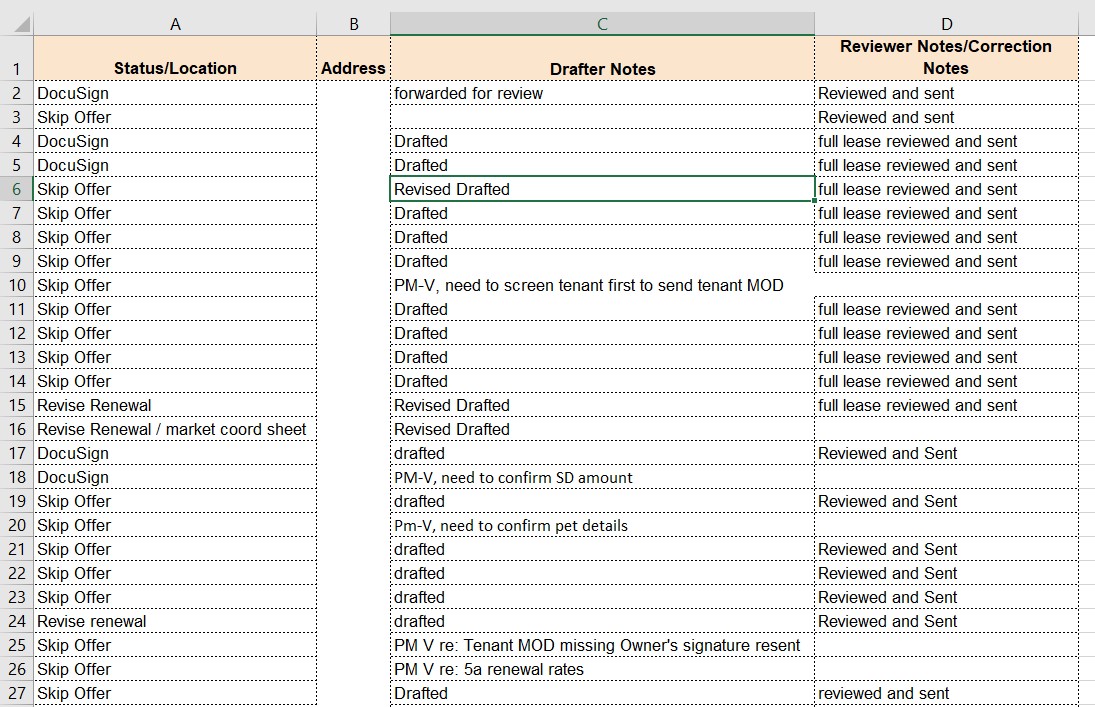This screenshot has height=707, width=1095.
Task: Select Skip Offer cell in row 23
Action: [175, 597]
